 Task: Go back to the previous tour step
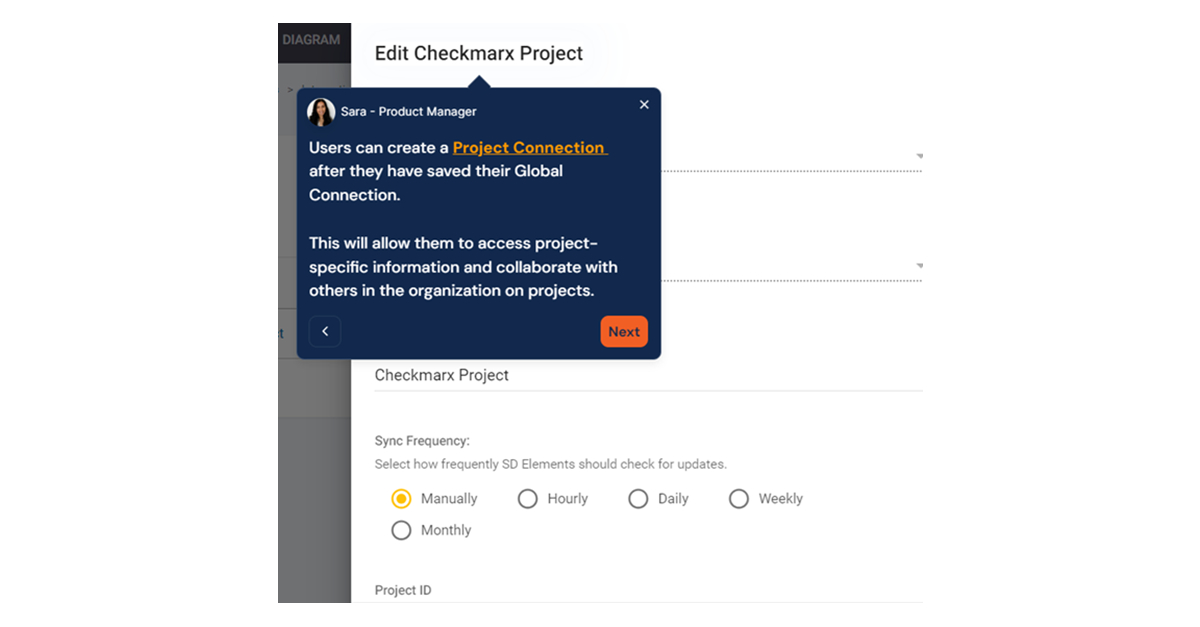(x=324, y=331)
